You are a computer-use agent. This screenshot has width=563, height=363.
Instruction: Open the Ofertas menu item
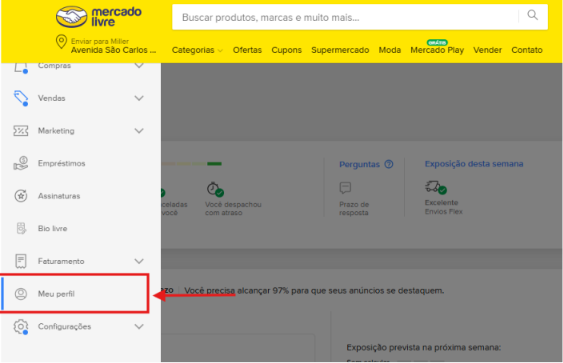247,50
